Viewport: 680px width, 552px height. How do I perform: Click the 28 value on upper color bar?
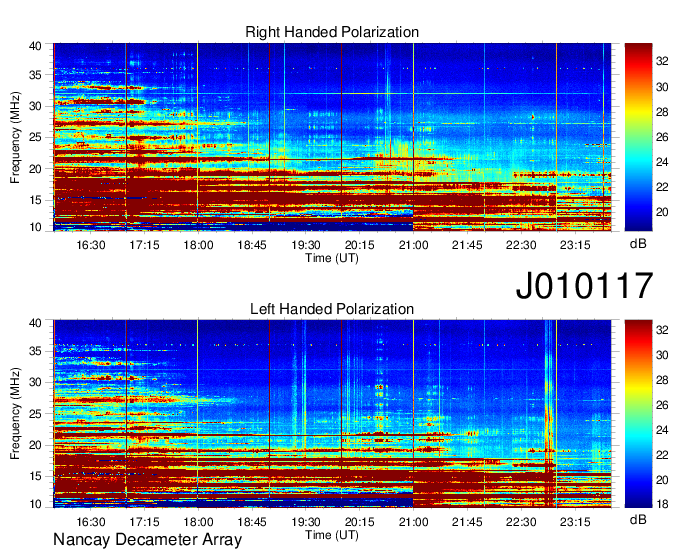click(x=662, y=112)
